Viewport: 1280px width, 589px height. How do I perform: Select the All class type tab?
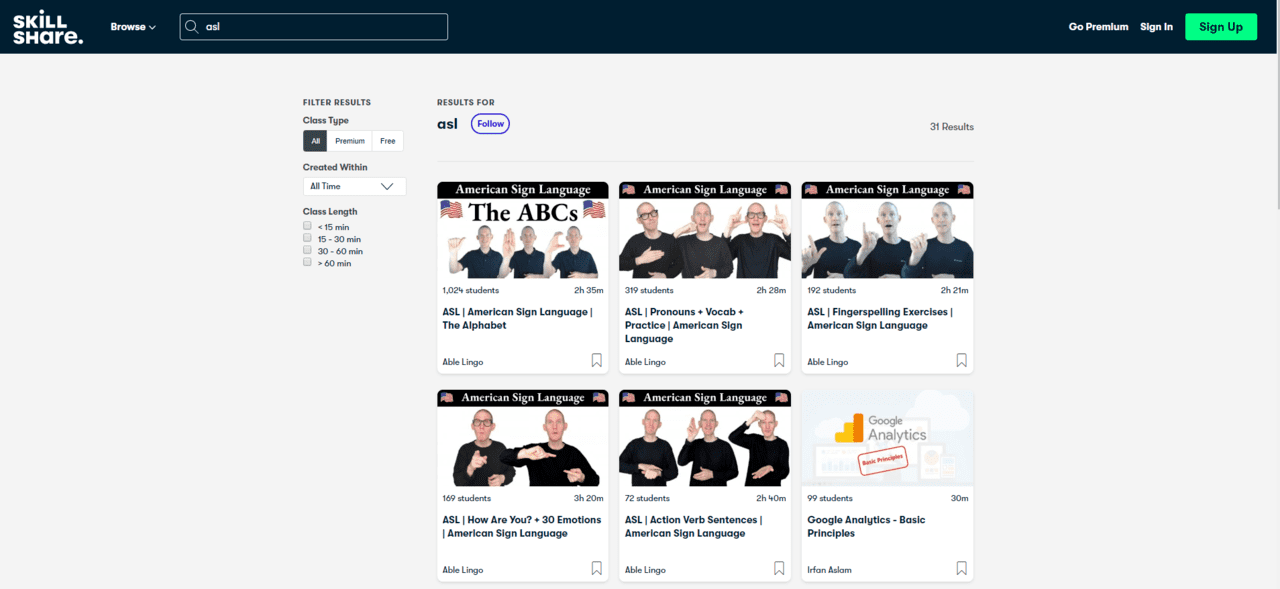tap(315, 141)
